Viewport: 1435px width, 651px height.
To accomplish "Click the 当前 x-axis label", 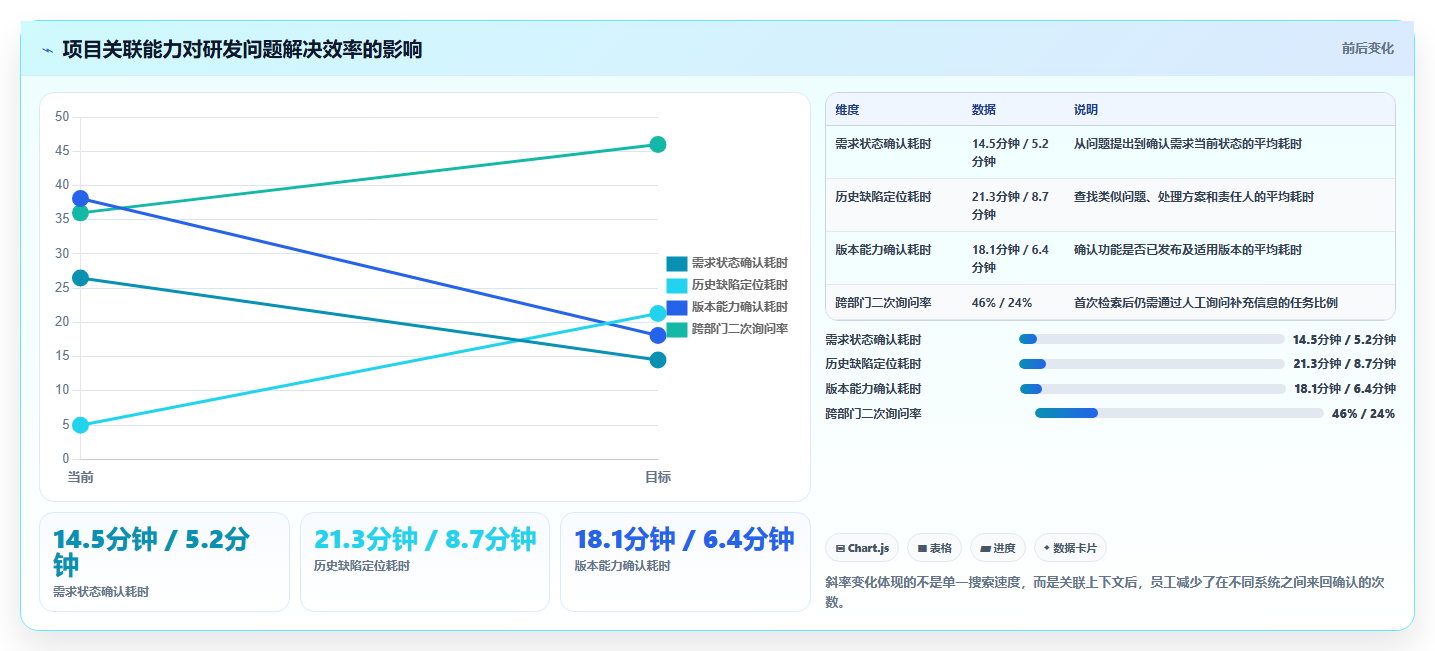I will (x=81, y=477).
